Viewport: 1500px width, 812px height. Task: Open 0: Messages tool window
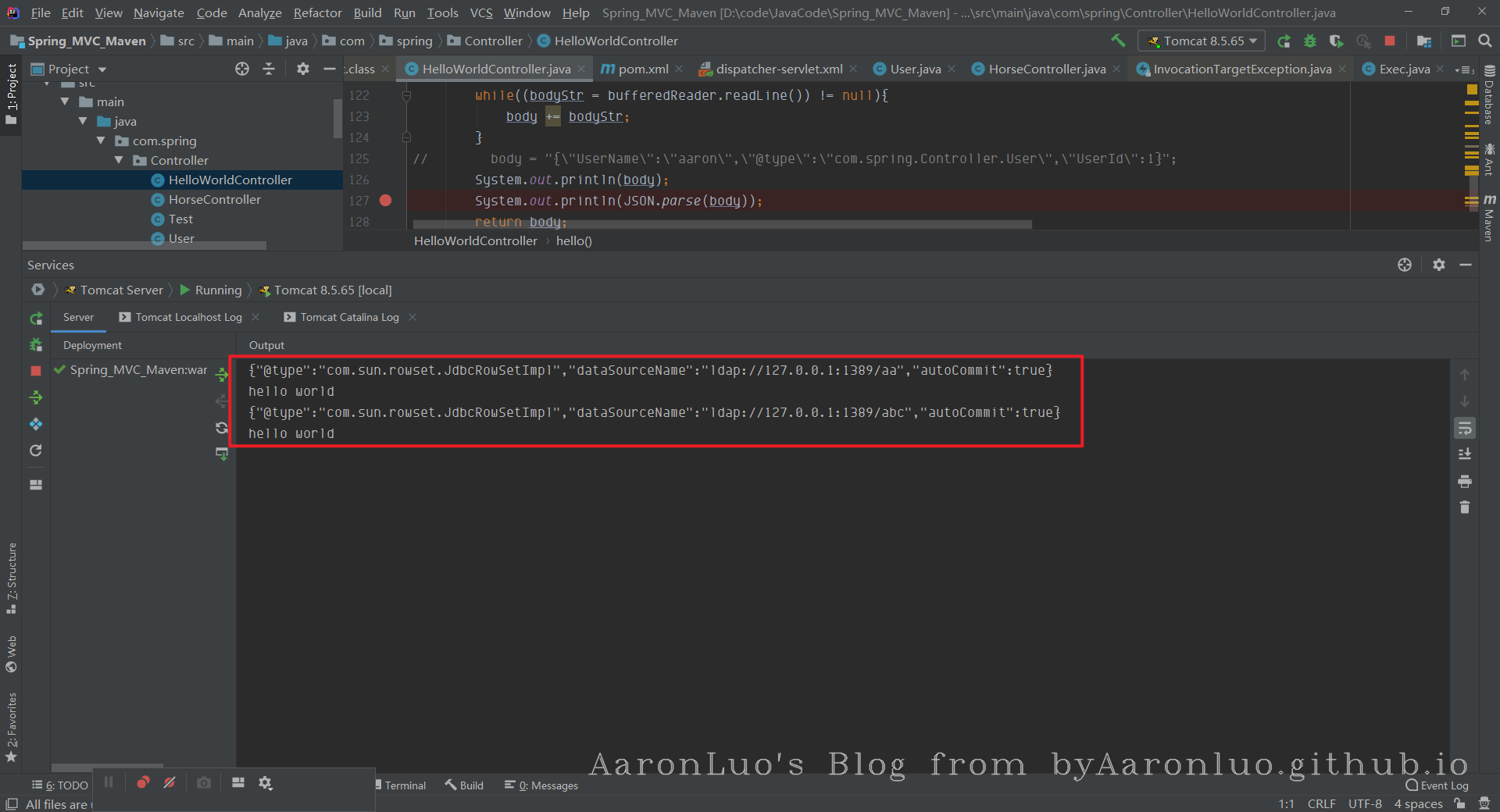click(x=541, y=785)
